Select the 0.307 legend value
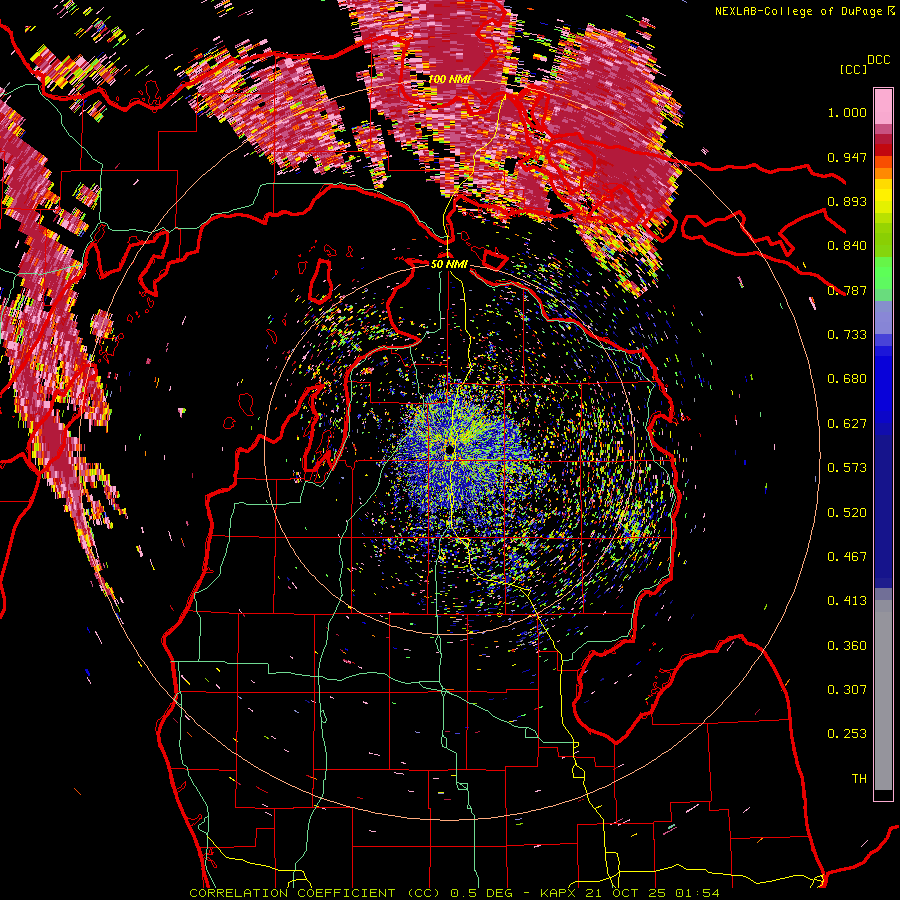 point(847,690)
